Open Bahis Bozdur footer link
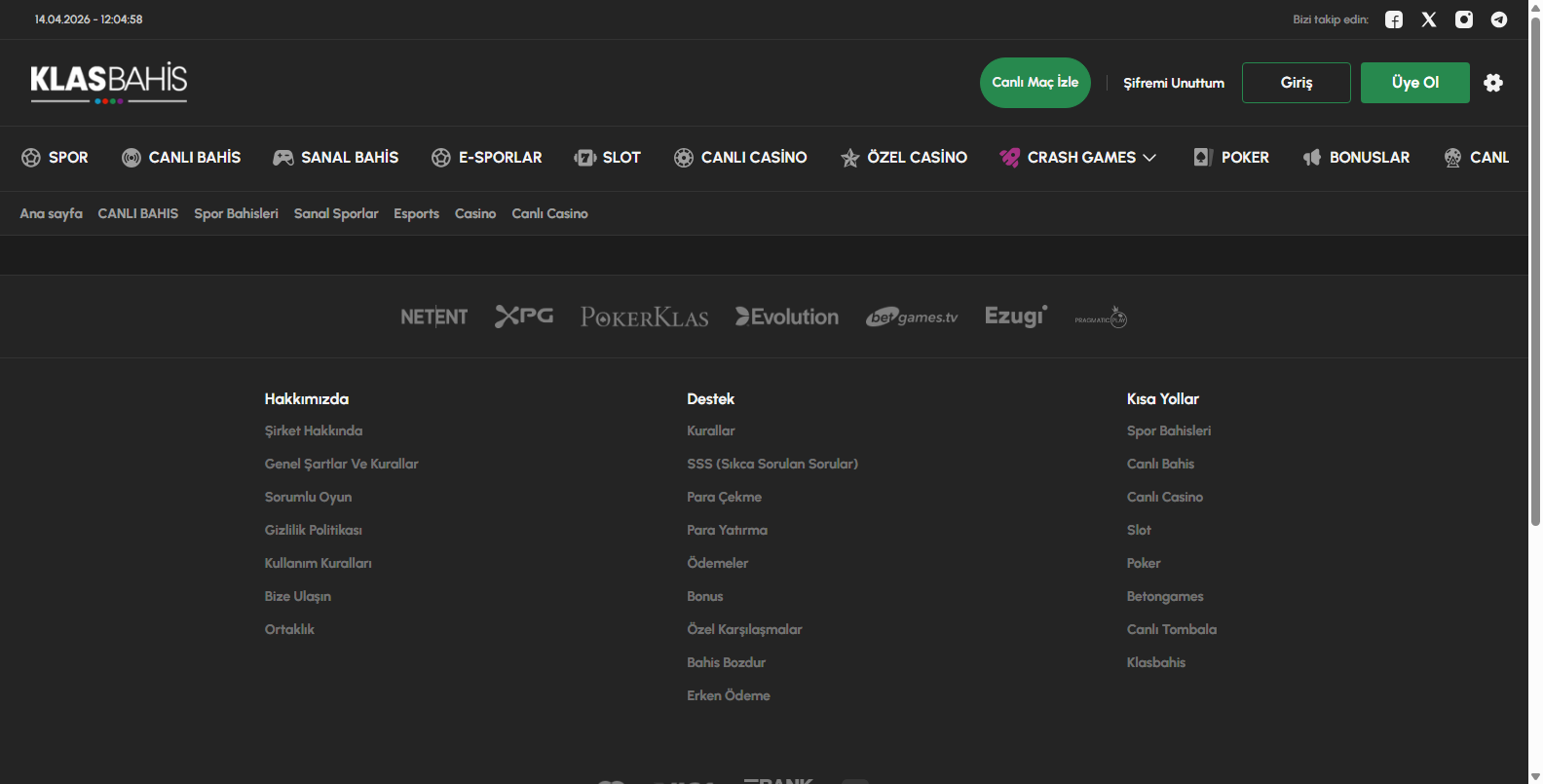Image resolution: width=1543 pixels, height=784 pixels. click(727, 662)
